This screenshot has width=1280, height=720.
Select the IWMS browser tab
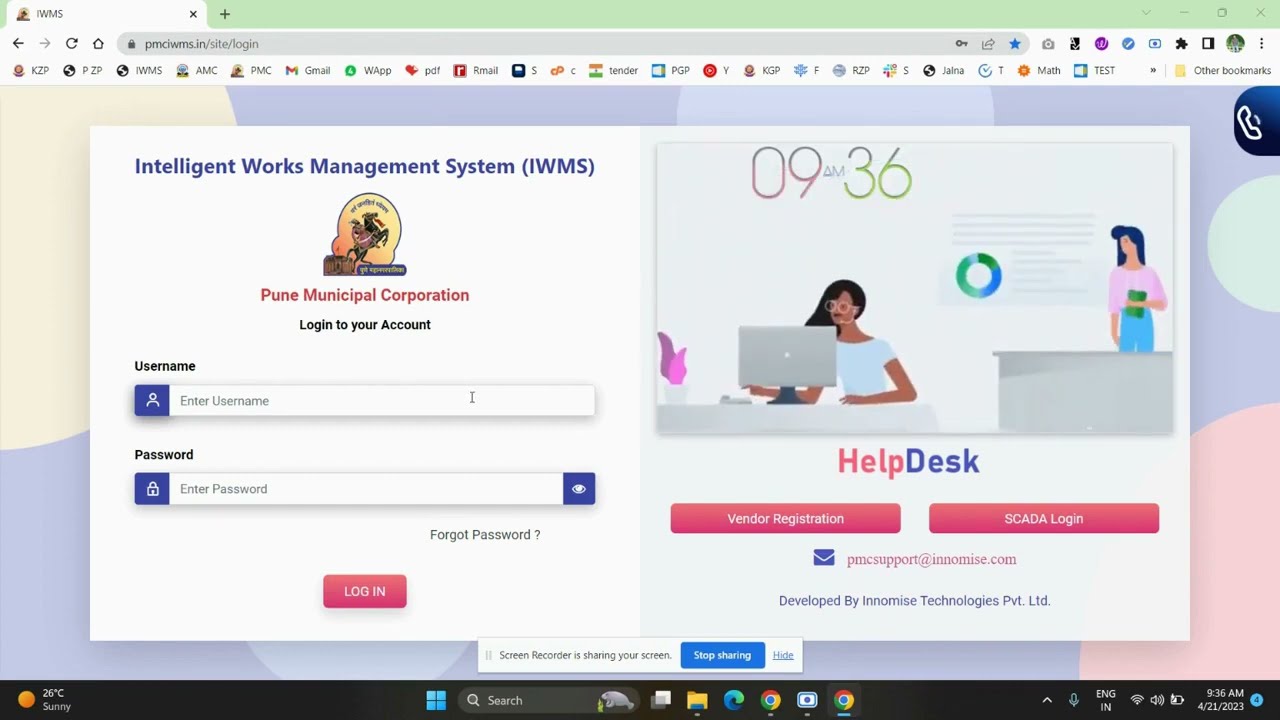tap(105, 14)
